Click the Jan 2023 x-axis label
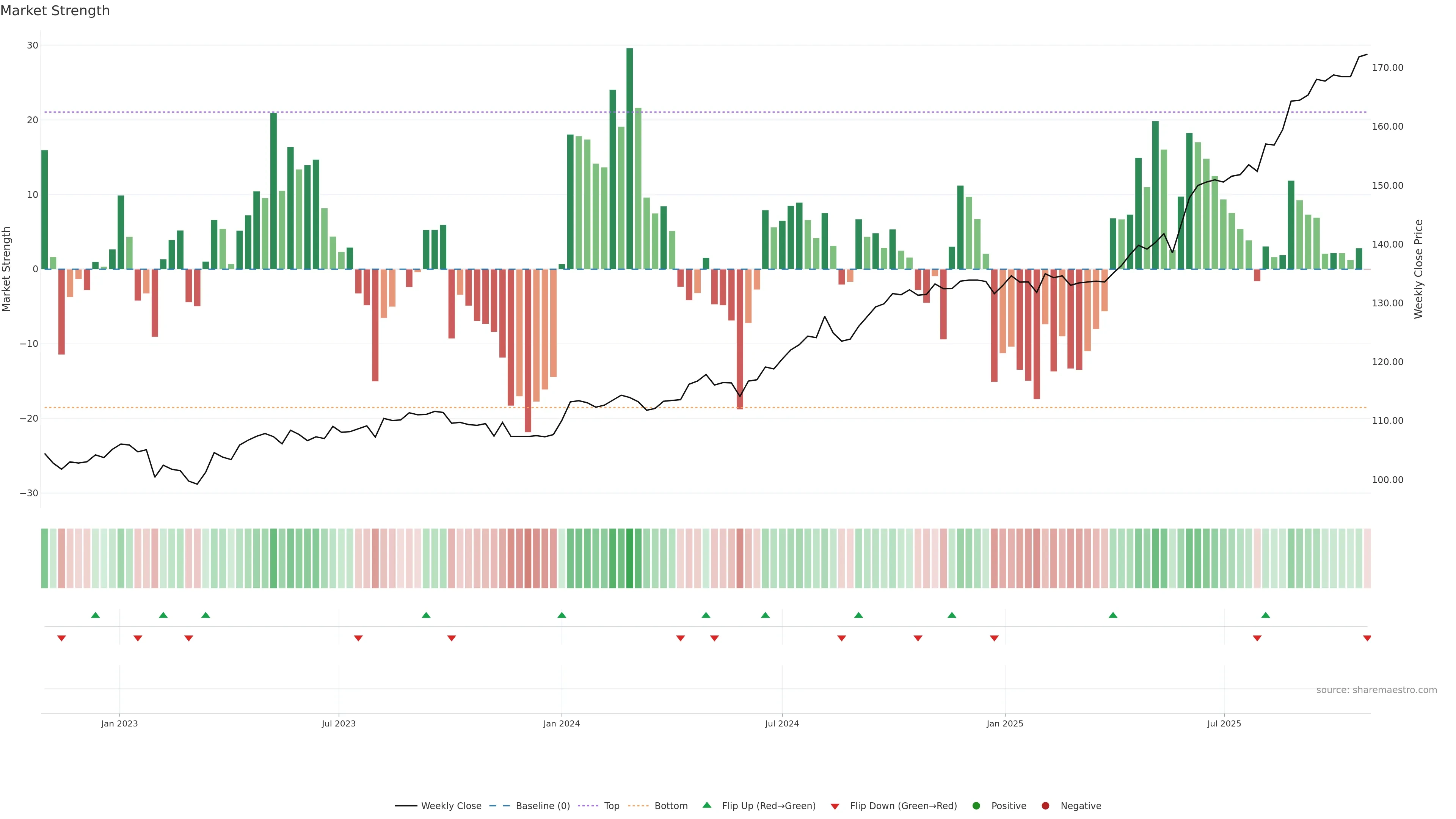 (x=119, y=723)
